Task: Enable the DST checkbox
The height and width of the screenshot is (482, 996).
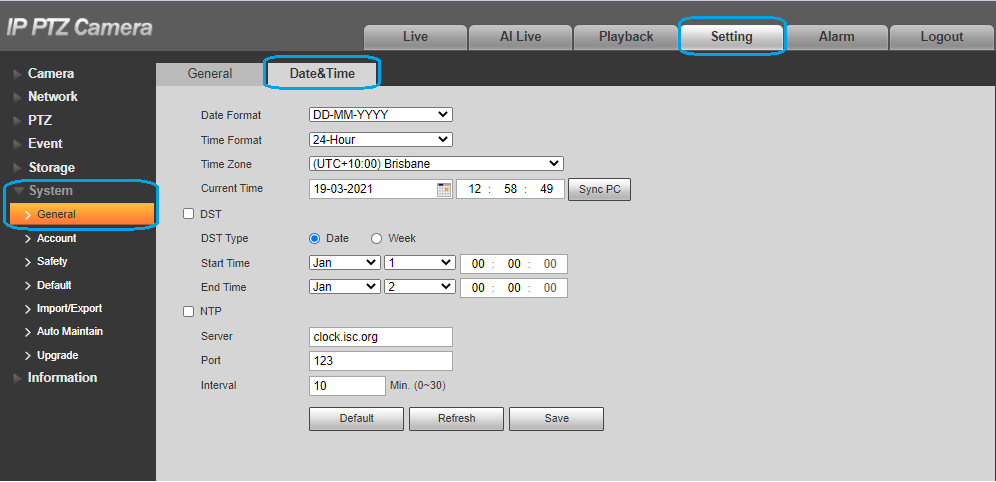Action: tap(188, 214)
